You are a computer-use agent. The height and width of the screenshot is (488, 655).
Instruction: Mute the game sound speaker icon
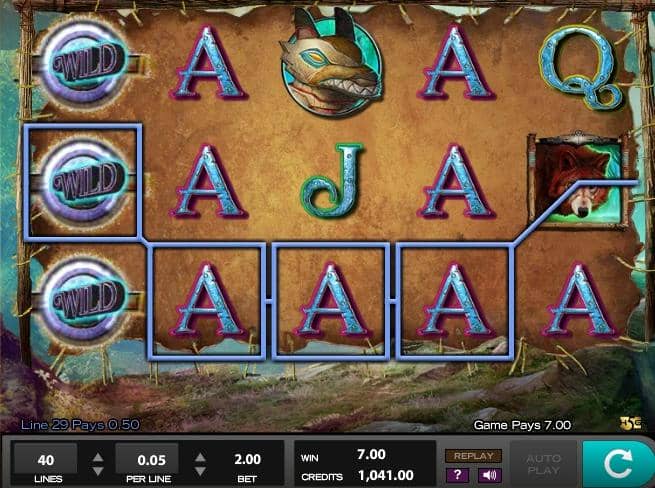[489, 475]
